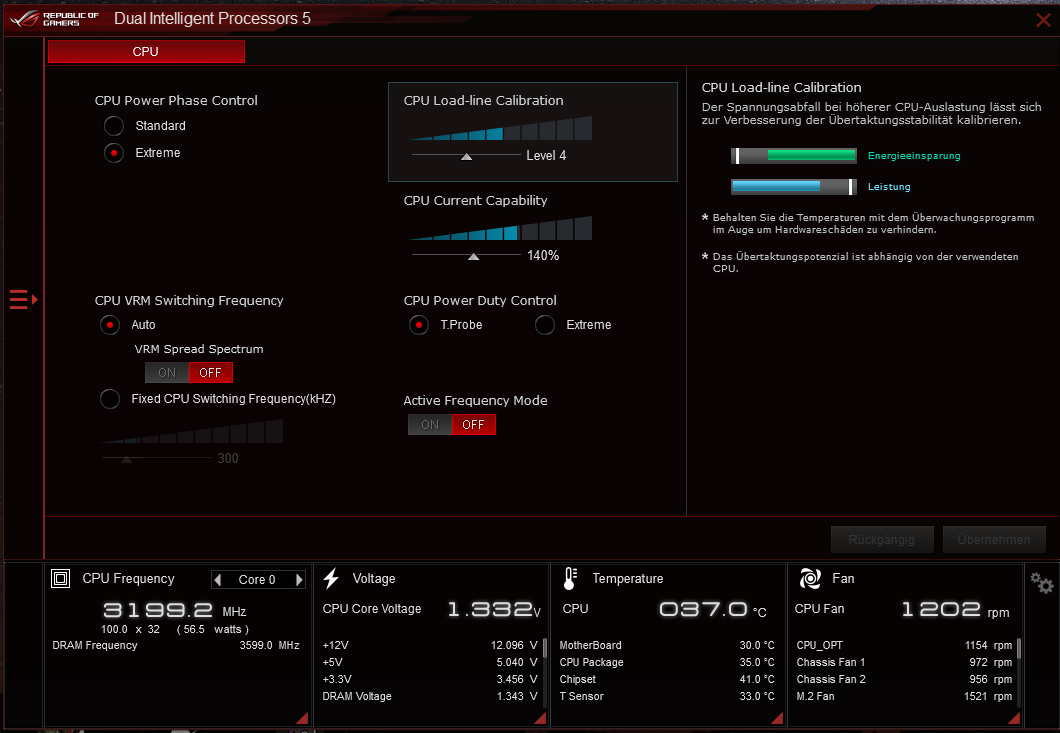
Task: Expand the Voltage panel corner triangle
Action: coord(540,718)
